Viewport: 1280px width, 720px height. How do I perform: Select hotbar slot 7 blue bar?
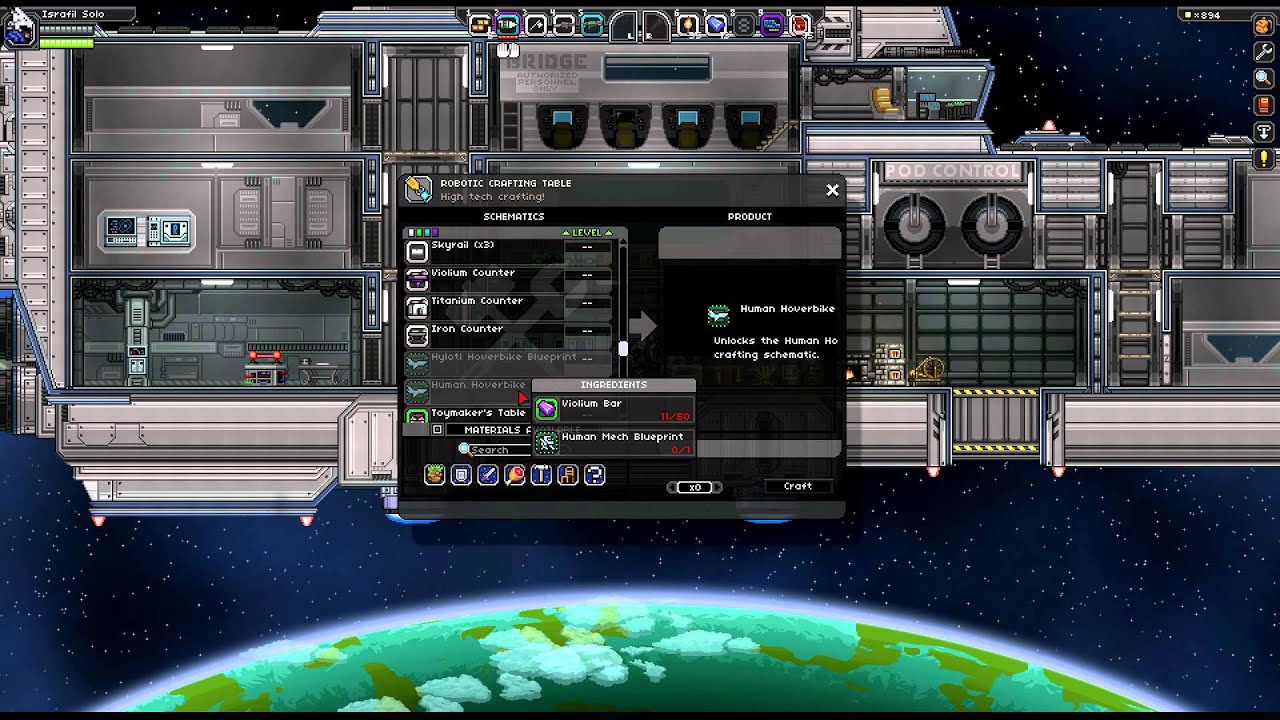tap(716, 25)
